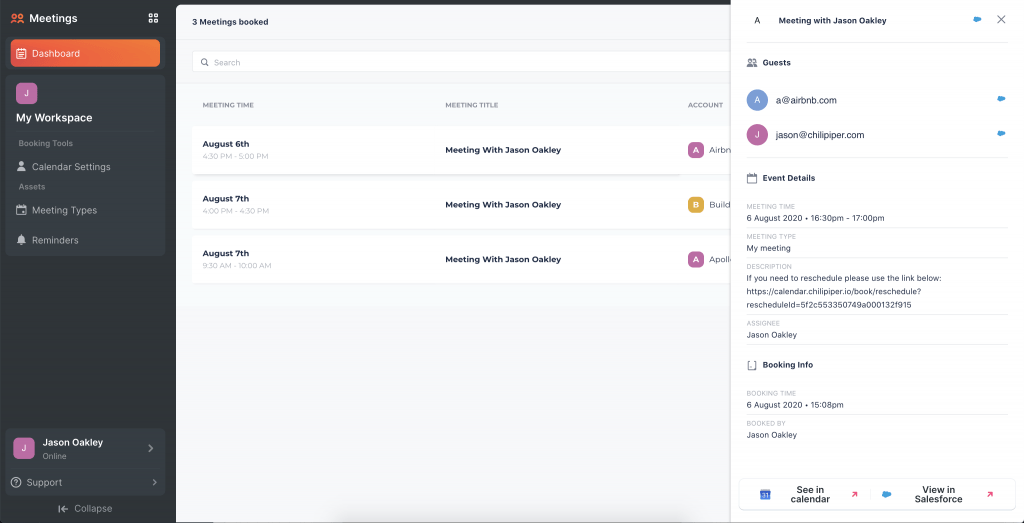Click the meeting time value 6 August 2020
The image size is (1024, 523).
pyautogui.click(x=815, y=218)
